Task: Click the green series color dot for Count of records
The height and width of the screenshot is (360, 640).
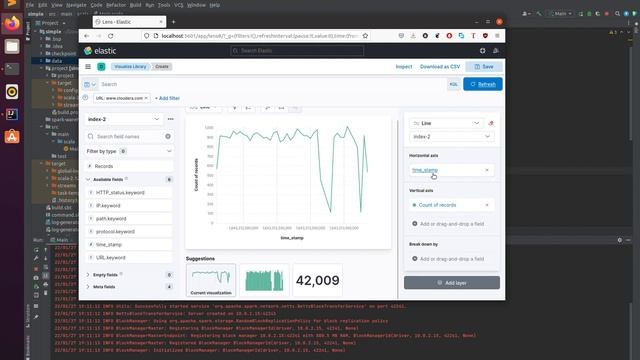Action: pyautogui.click(x=414, y=205)
